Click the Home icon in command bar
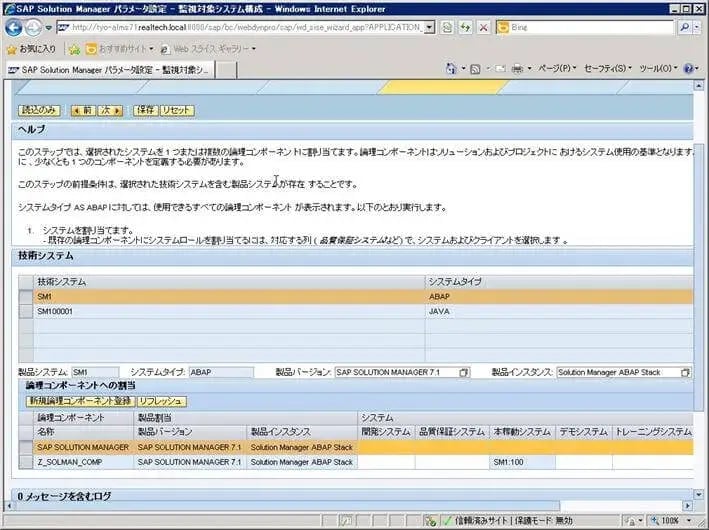The image size is (709, 530). 451,69
